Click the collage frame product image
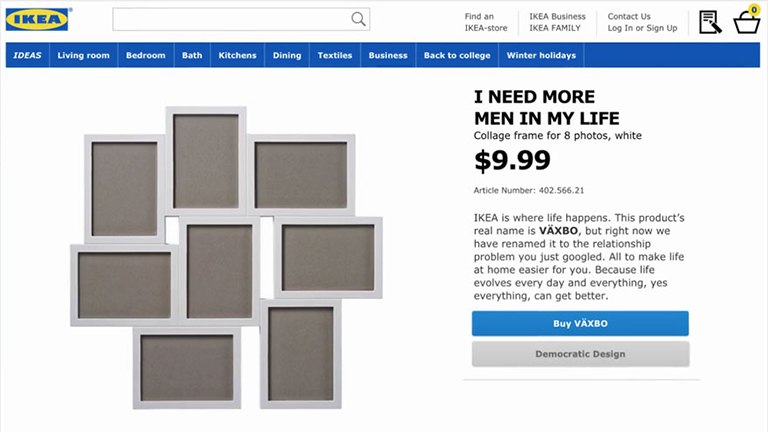 click(226, 257)
